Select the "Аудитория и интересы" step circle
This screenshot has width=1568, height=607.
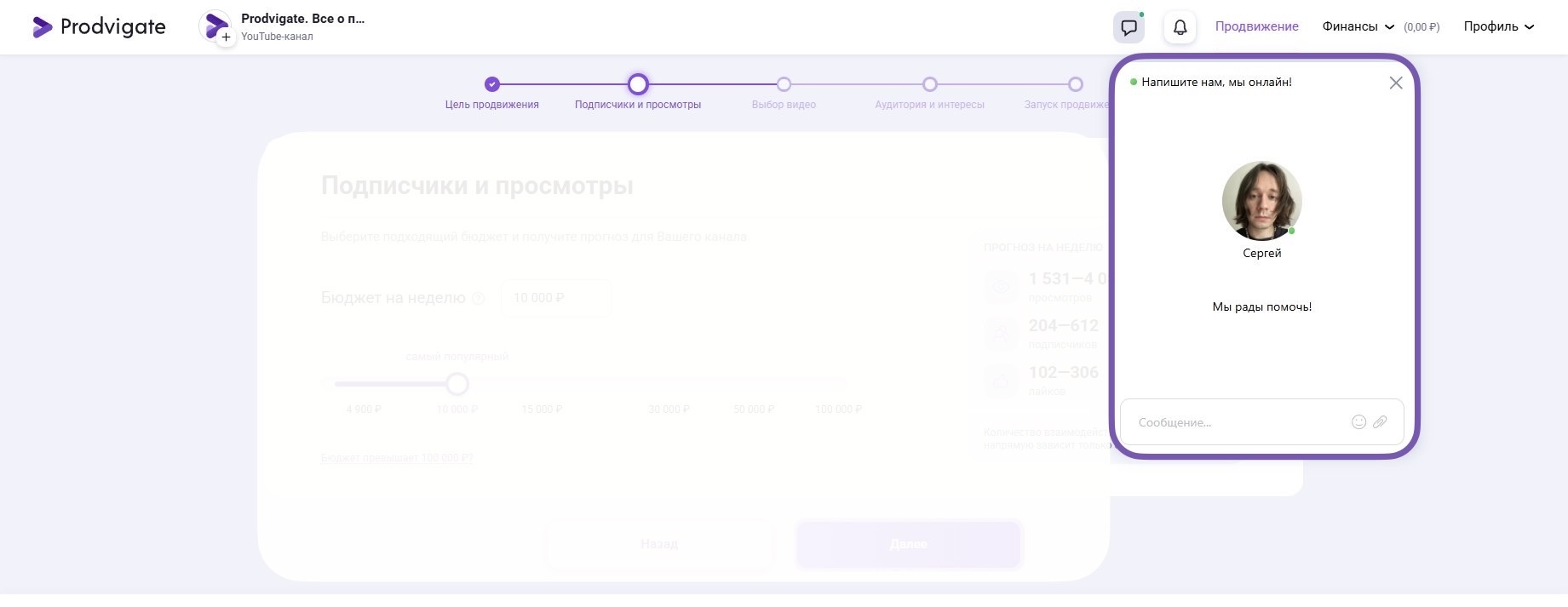click(929, 84)
